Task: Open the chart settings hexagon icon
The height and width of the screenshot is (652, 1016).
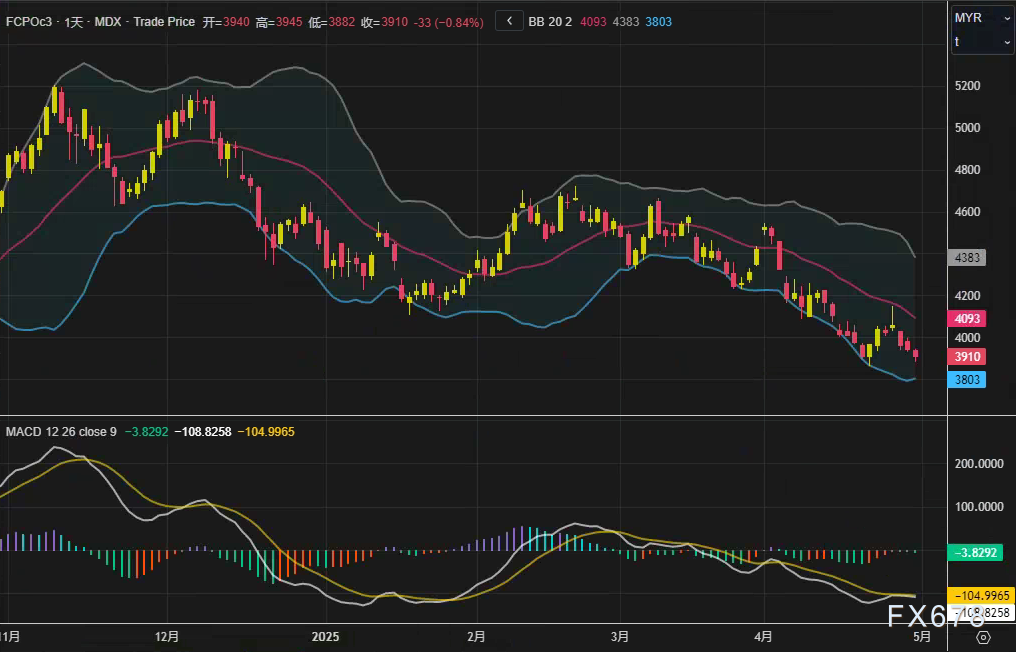Action: [983, 637]
